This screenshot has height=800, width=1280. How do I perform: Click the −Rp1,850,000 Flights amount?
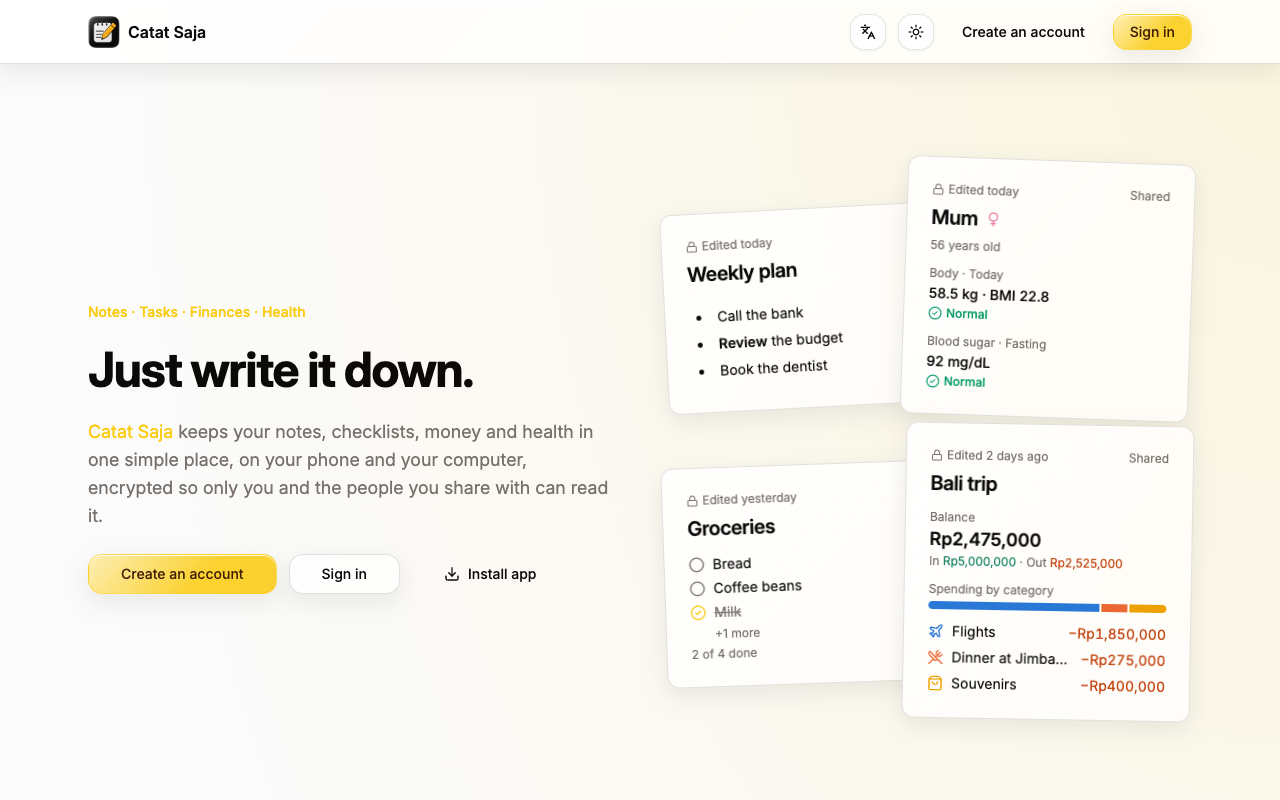pyautogui.click(x=1117, y=634)
